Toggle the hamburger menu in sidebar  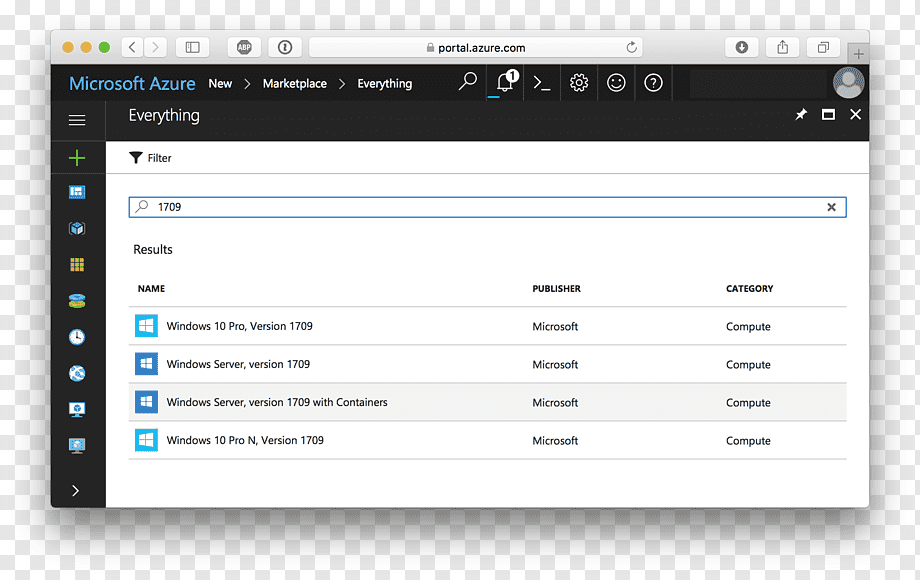pyautogui.click(x=77, y=120)
